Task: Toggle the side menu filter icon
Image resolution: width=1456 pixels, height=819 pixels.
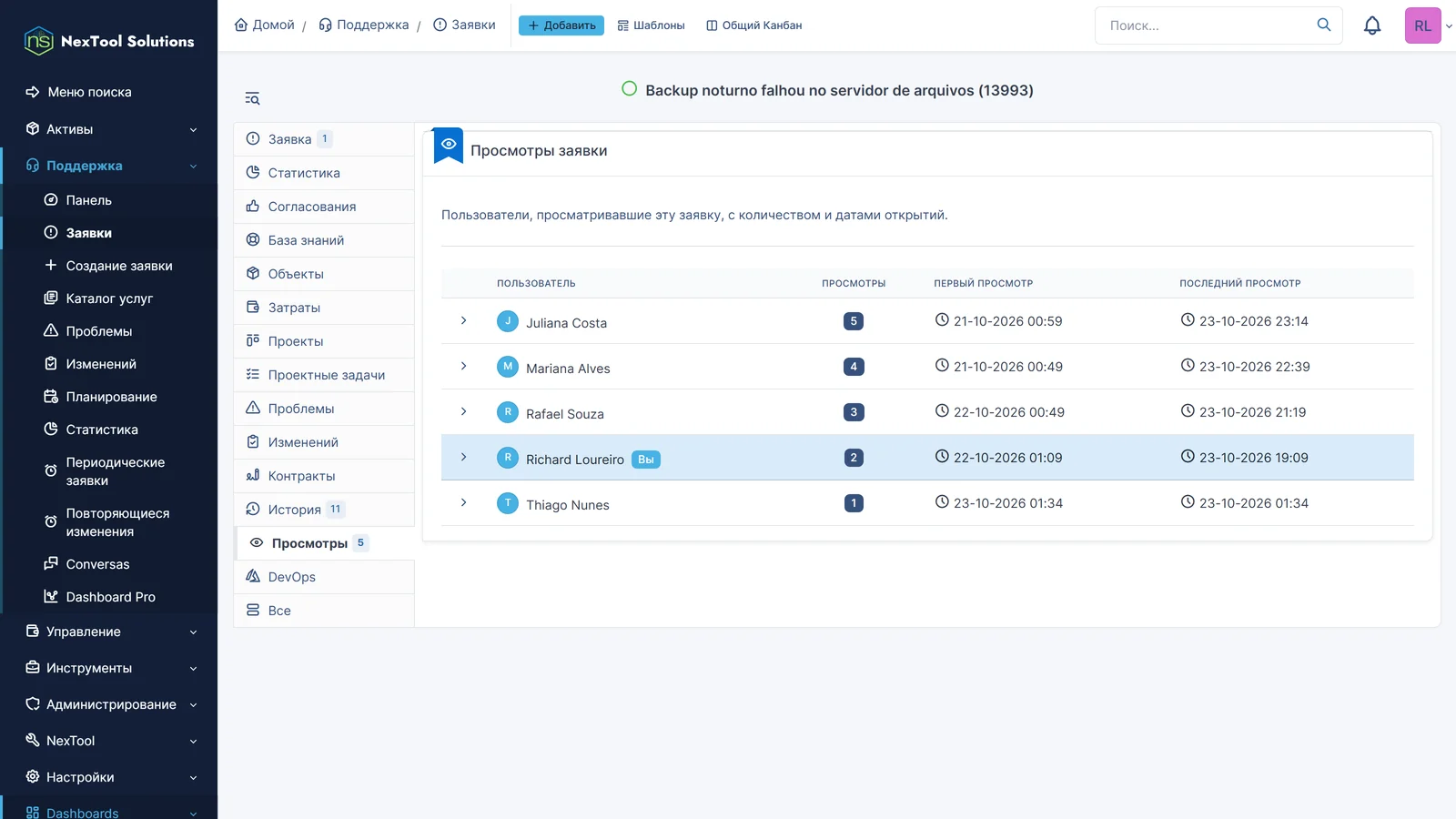Action: (x=252, y=98)
